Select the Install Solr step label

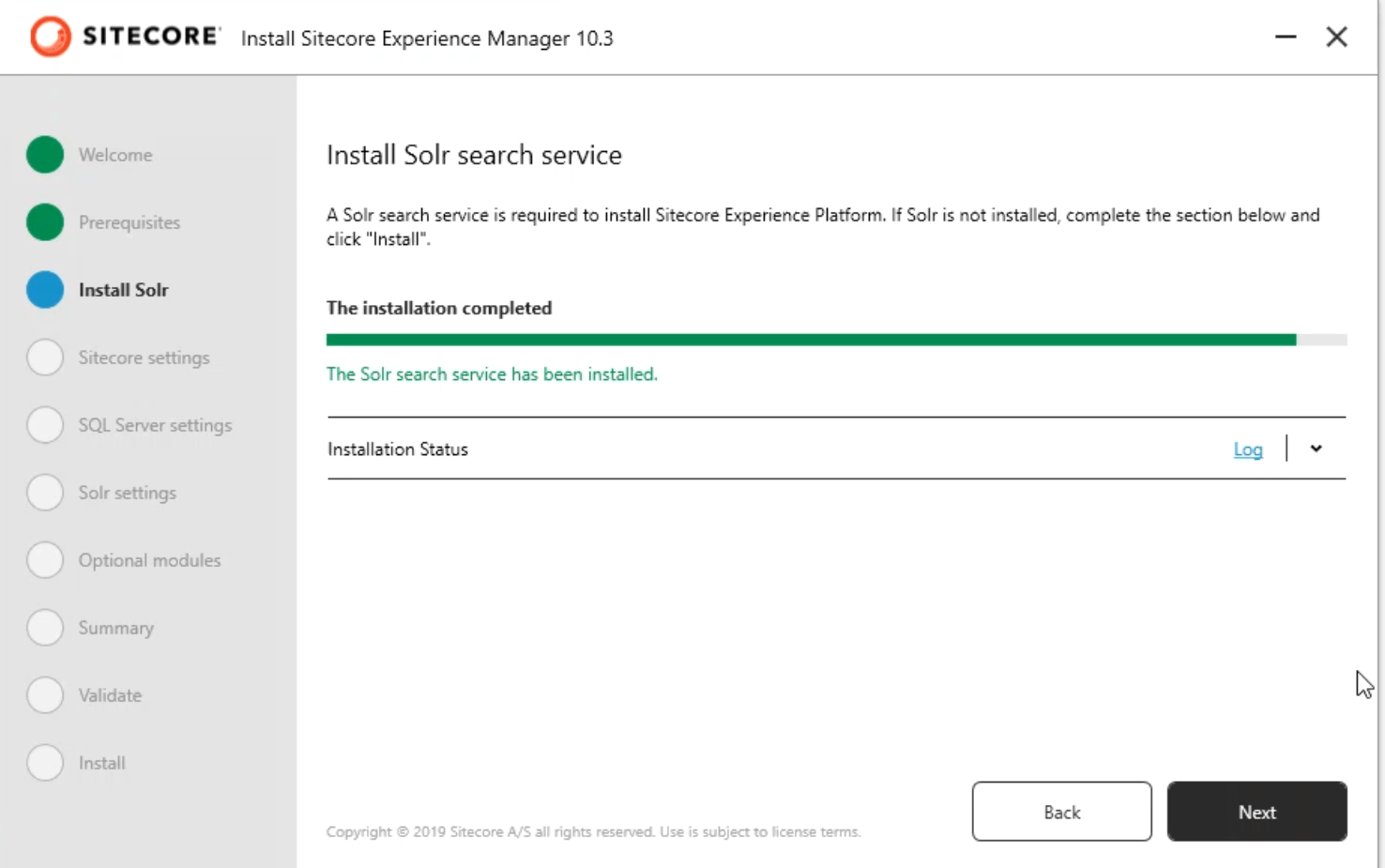[123, 290]
